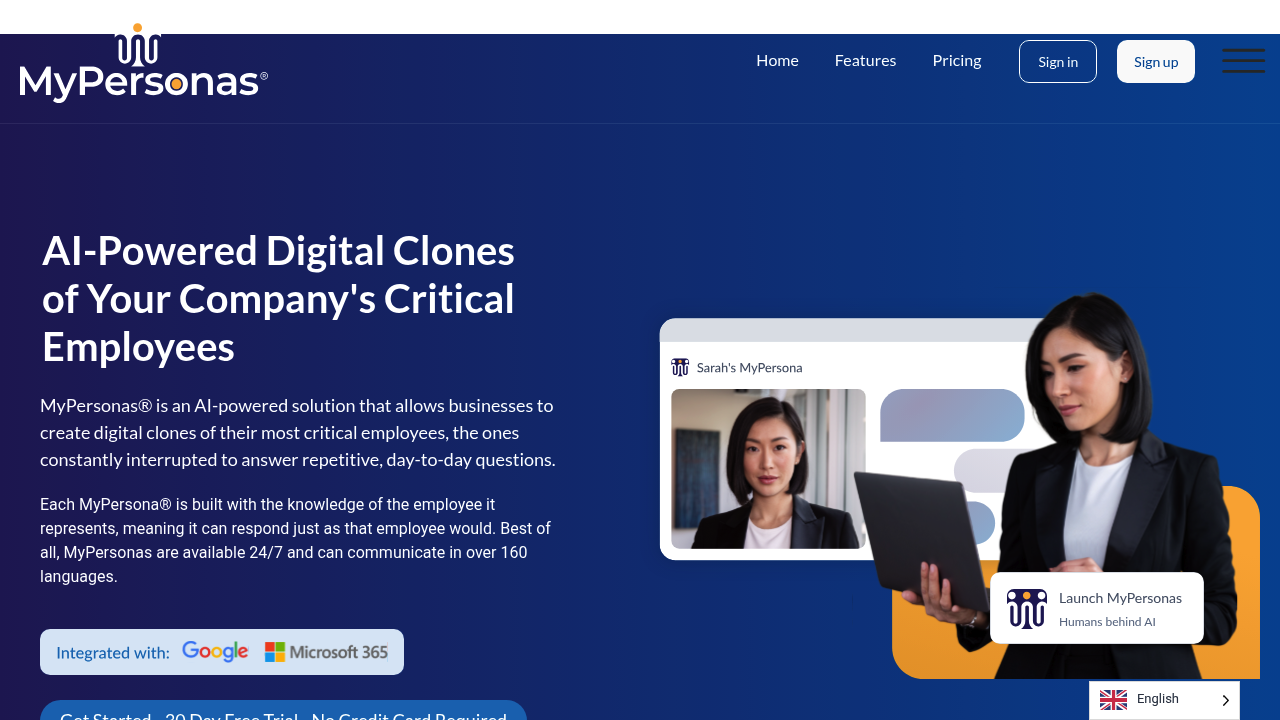Click the Launch MyPersonas card
The image size is (1280, 720).
click(x=1097, y=608)
